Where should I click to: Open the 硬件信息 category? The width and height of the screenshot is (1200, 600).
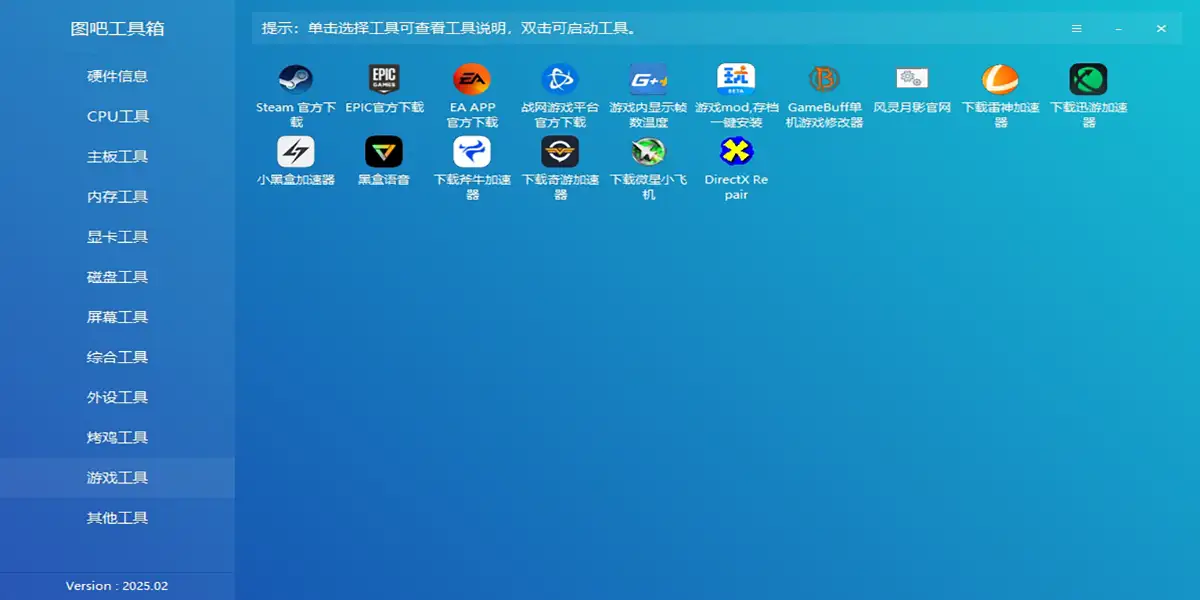point(117,76)
